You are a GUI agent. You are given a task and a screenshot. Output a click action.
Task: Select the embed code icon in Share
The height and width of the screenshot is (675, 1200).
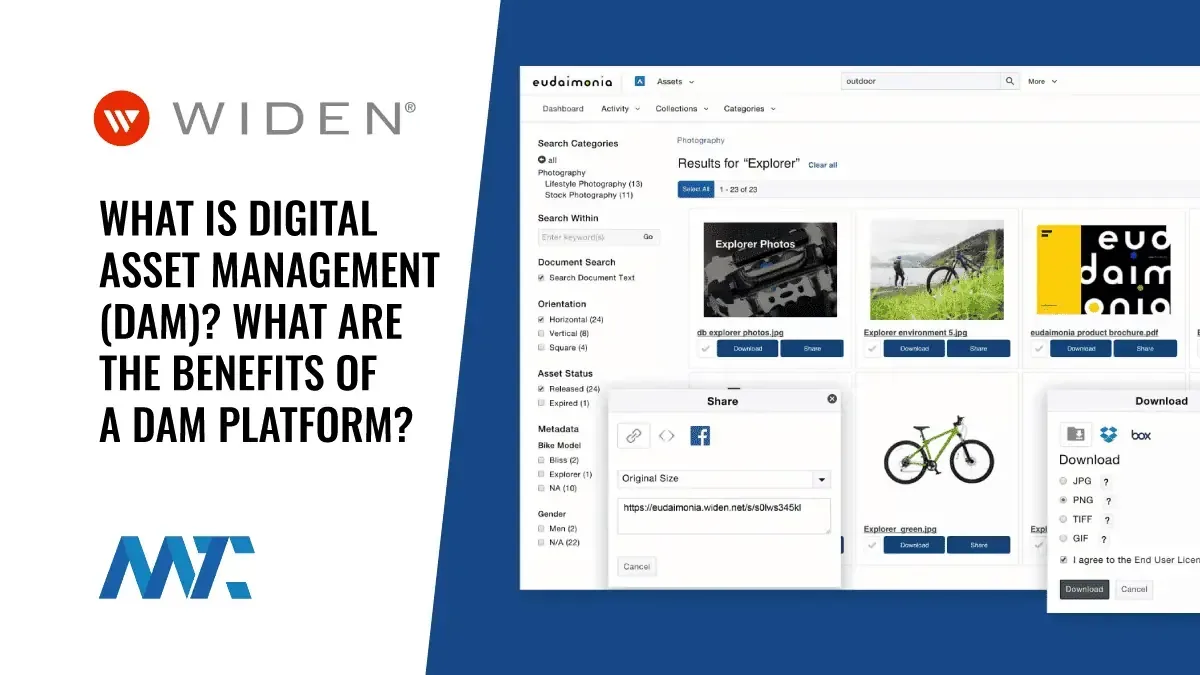(x=667, y=435)
